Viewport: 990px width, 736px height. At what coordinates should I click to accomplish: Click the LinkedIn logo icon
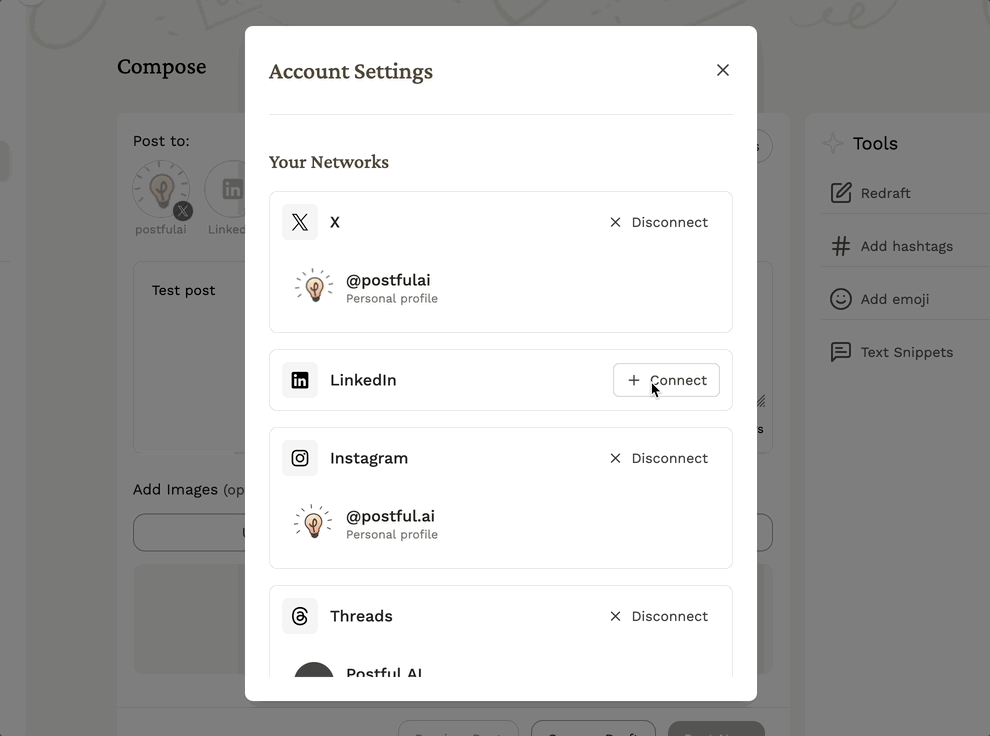300,380
